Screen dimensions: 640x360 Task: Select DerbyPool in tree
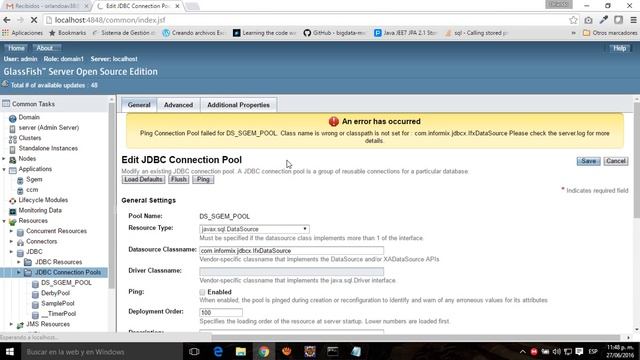[56, 293]
